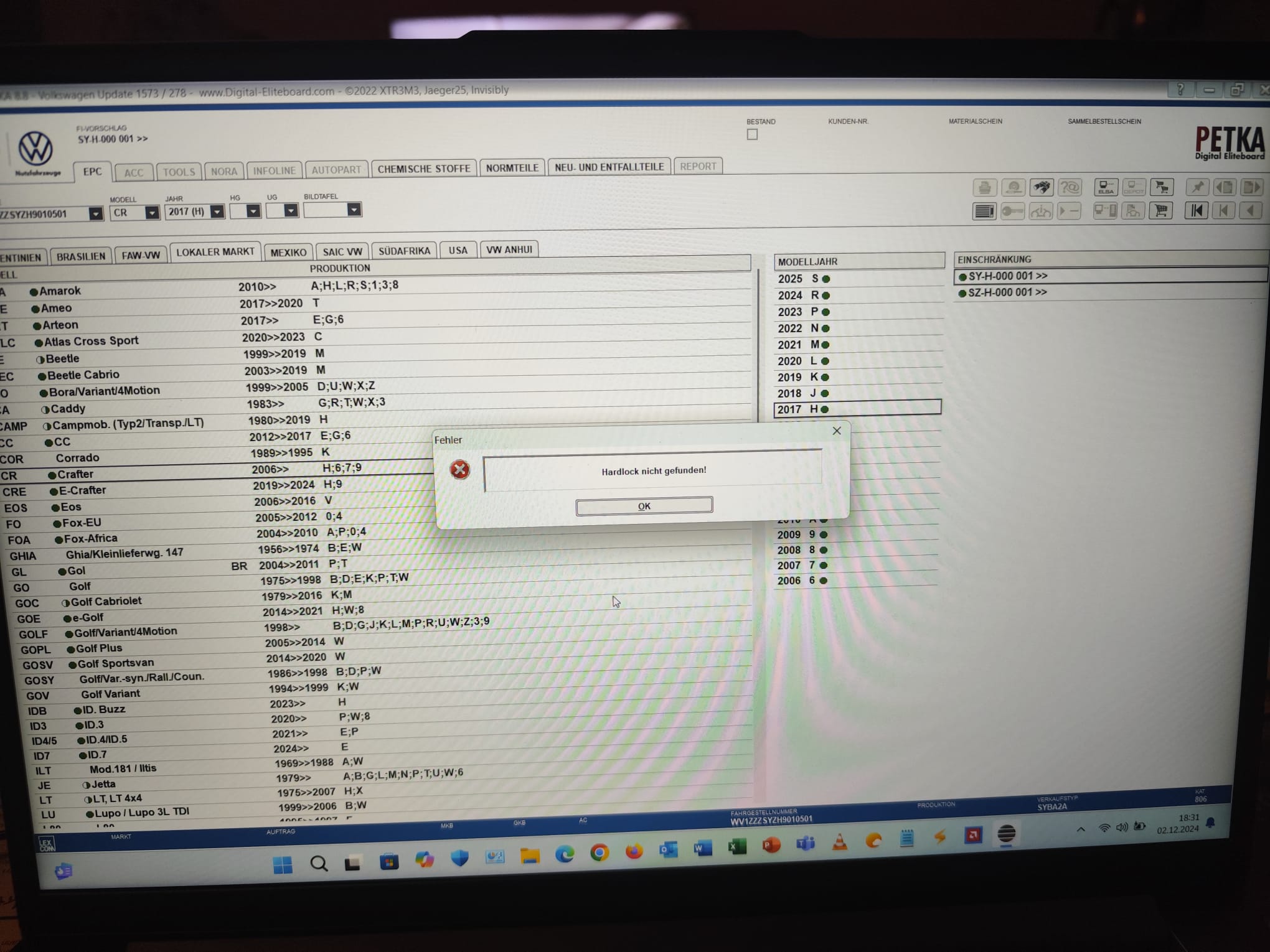The height and width of the screenshot is (952, 1270).
Task: Open Google Chrome from taskbar
Action: (599, 852)
